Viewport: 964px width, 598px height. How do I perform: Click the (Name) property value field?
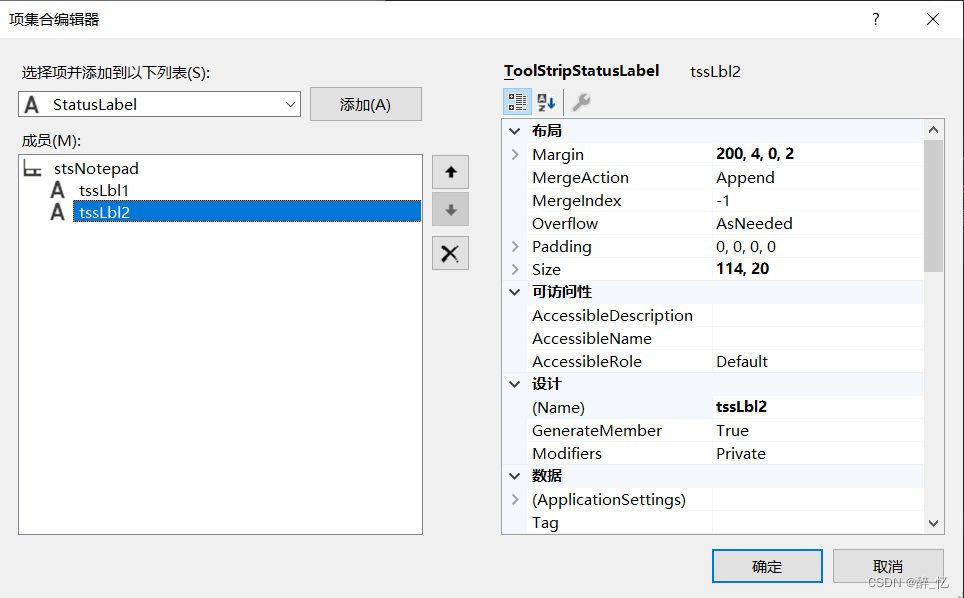pyautogui.click(x=816, y=408)
